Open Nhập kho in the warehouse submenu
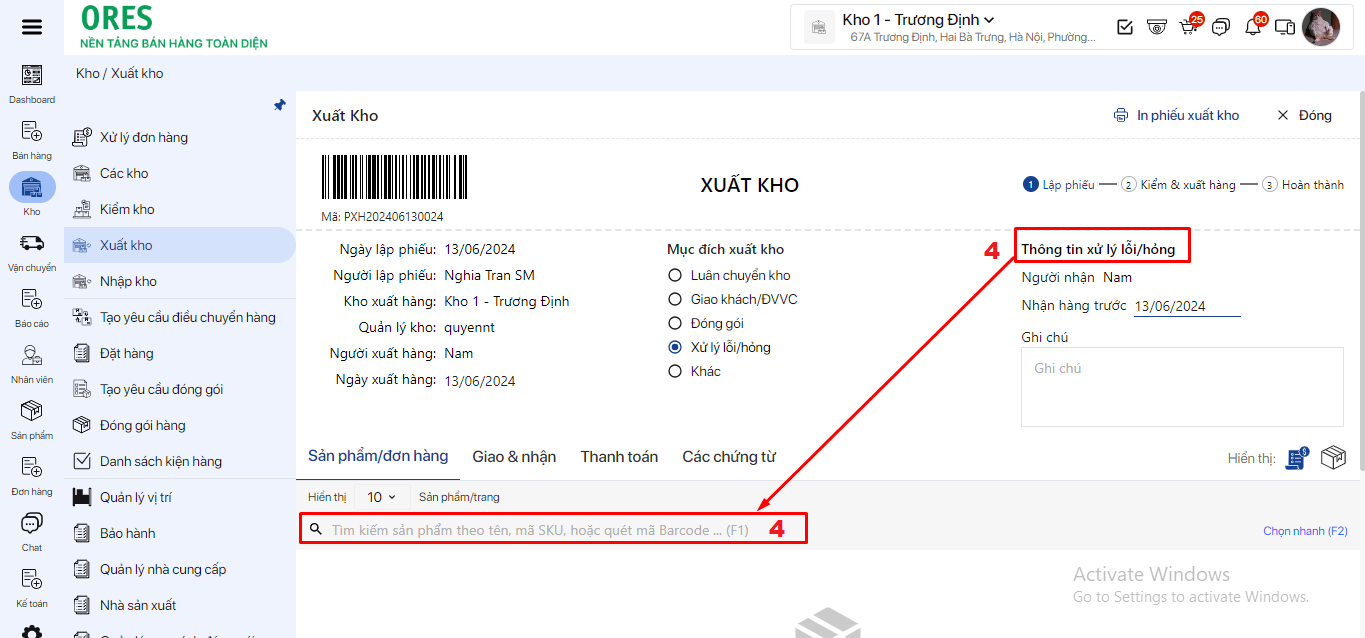1365x638 pixels. [x=128, y=282]
